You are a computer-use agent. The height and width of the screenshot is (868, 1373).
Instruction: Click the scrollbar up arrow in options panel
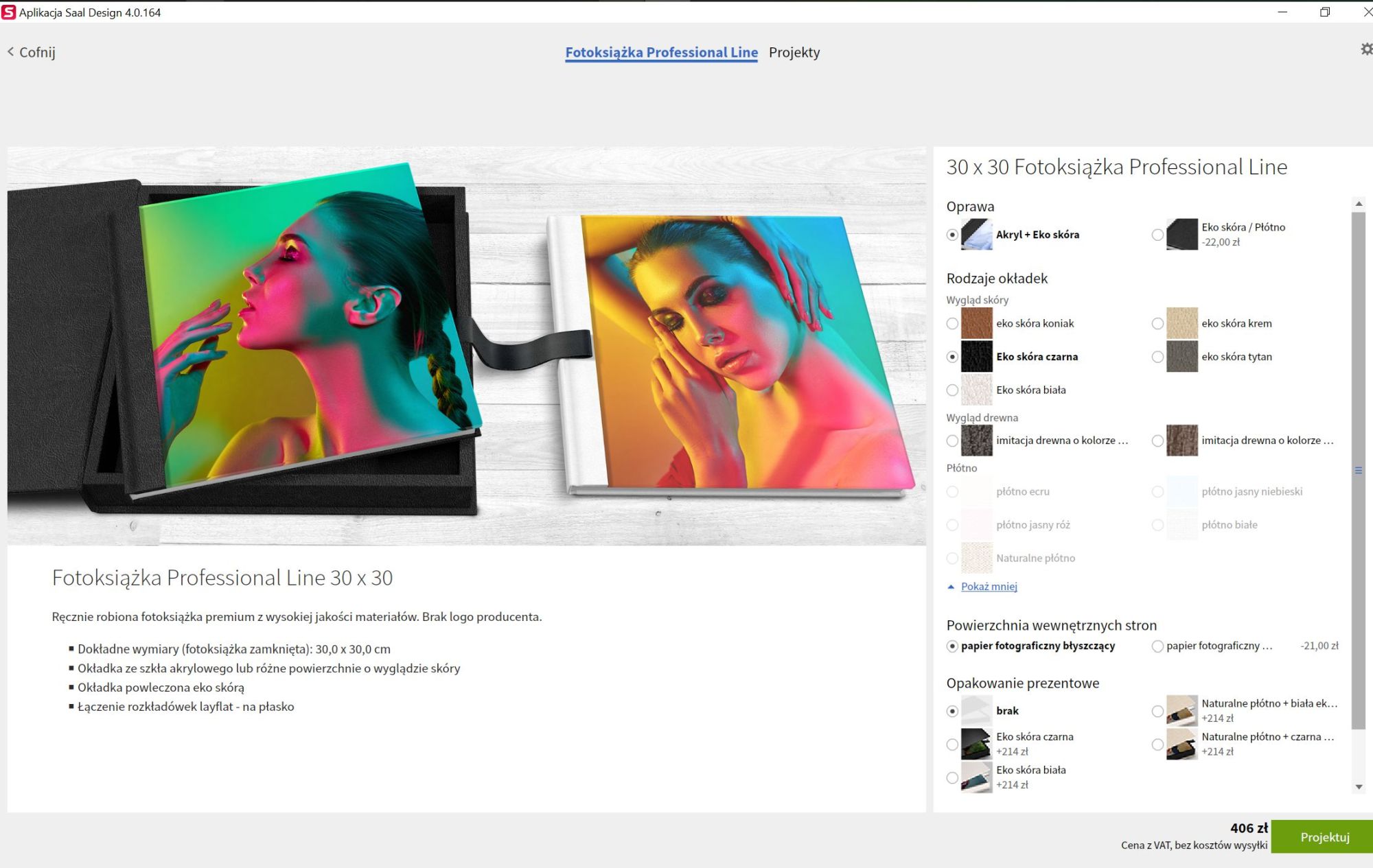pos(1359,204)
